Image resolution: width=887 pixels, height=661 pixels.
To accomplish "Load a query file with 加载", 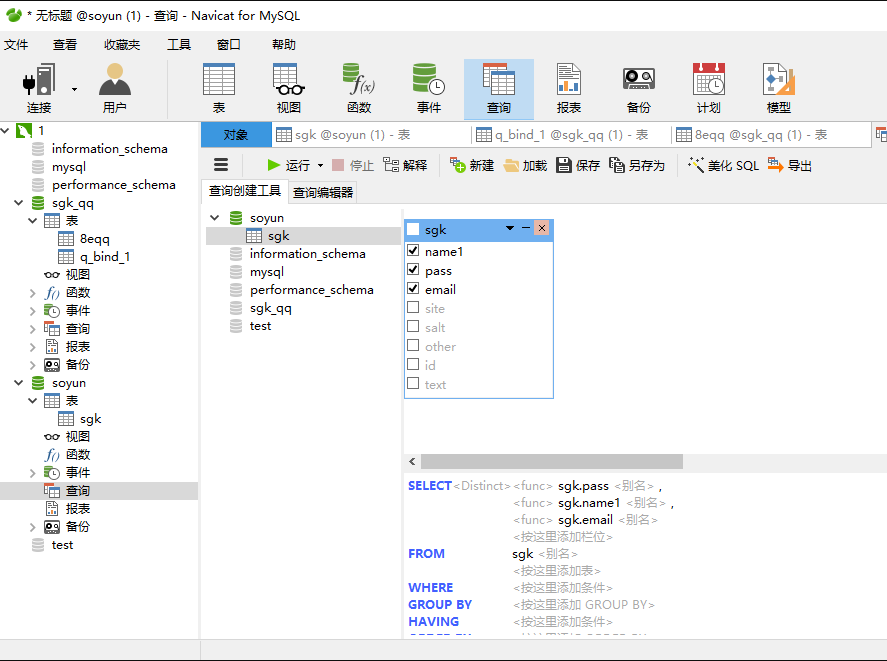I will [525, 165].
